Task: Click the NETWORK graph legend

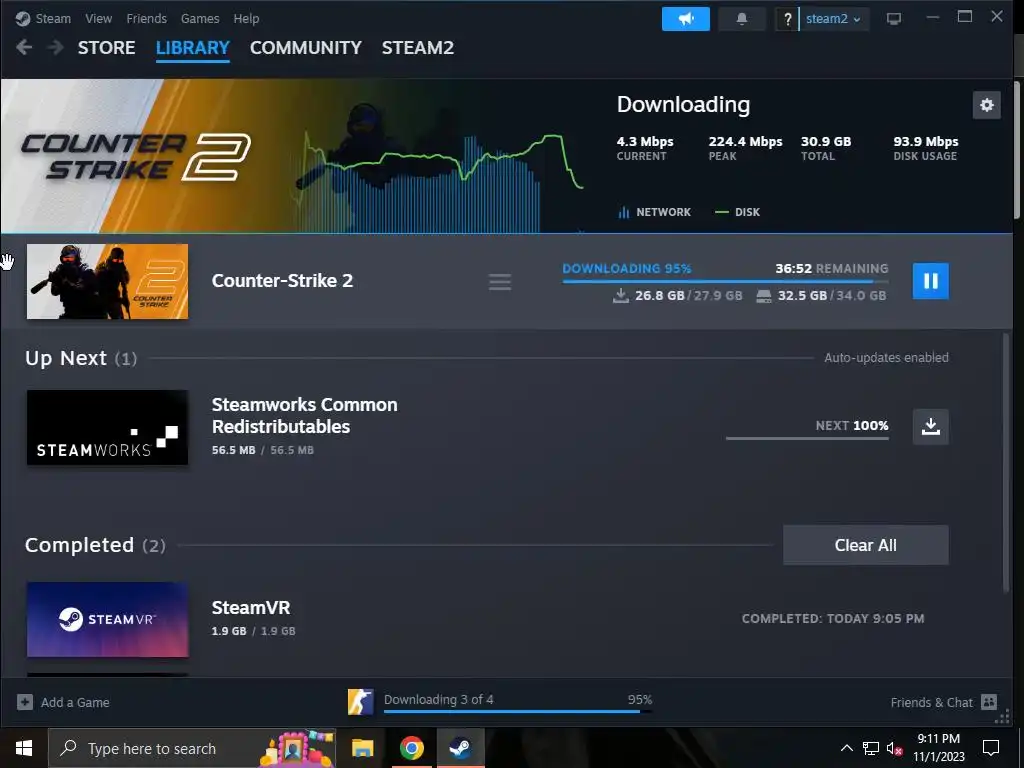Action: pos(654,212)
